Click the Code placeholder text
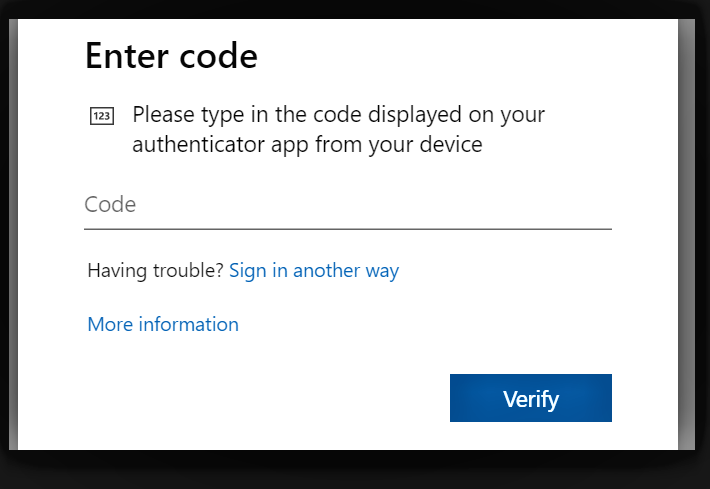 [x=110, y=205]
